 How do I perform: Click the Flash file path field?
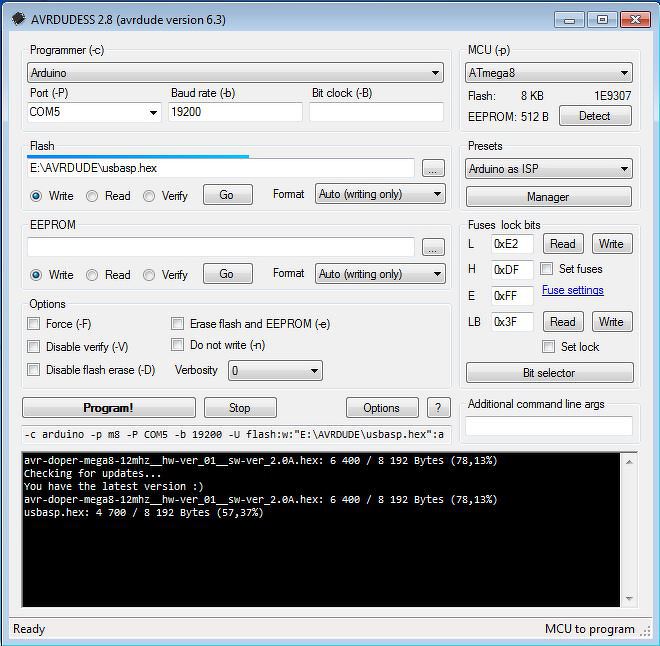coord(221,168)
